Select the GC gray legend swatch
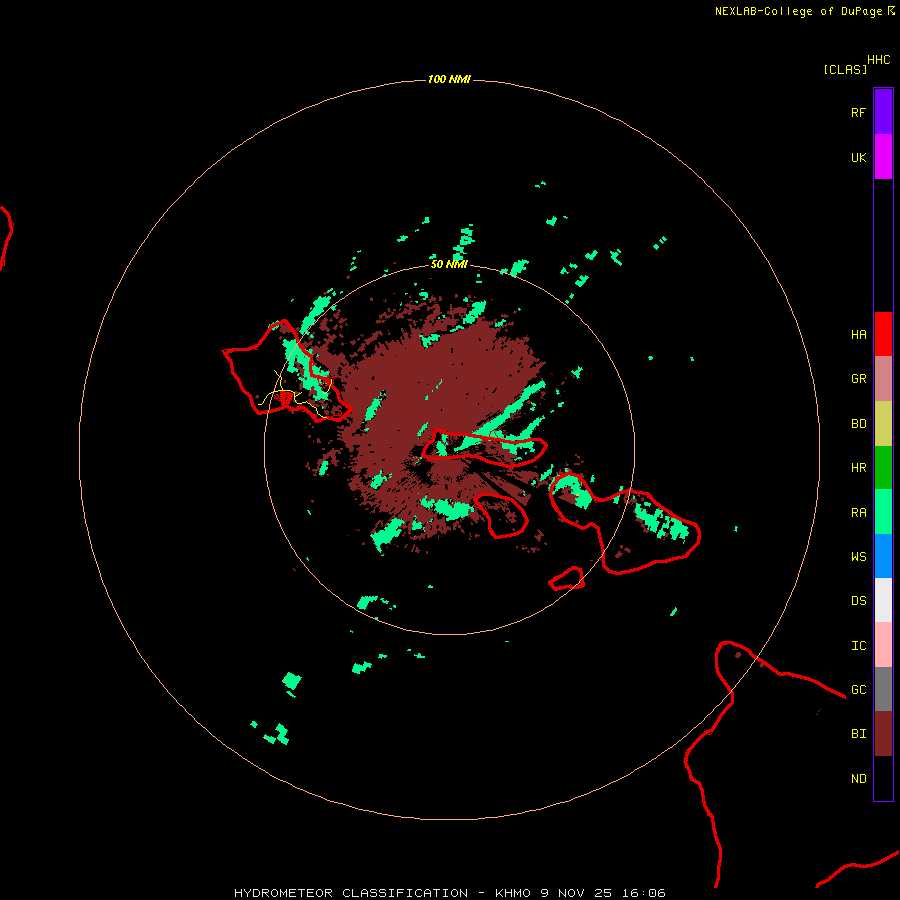 883,689
